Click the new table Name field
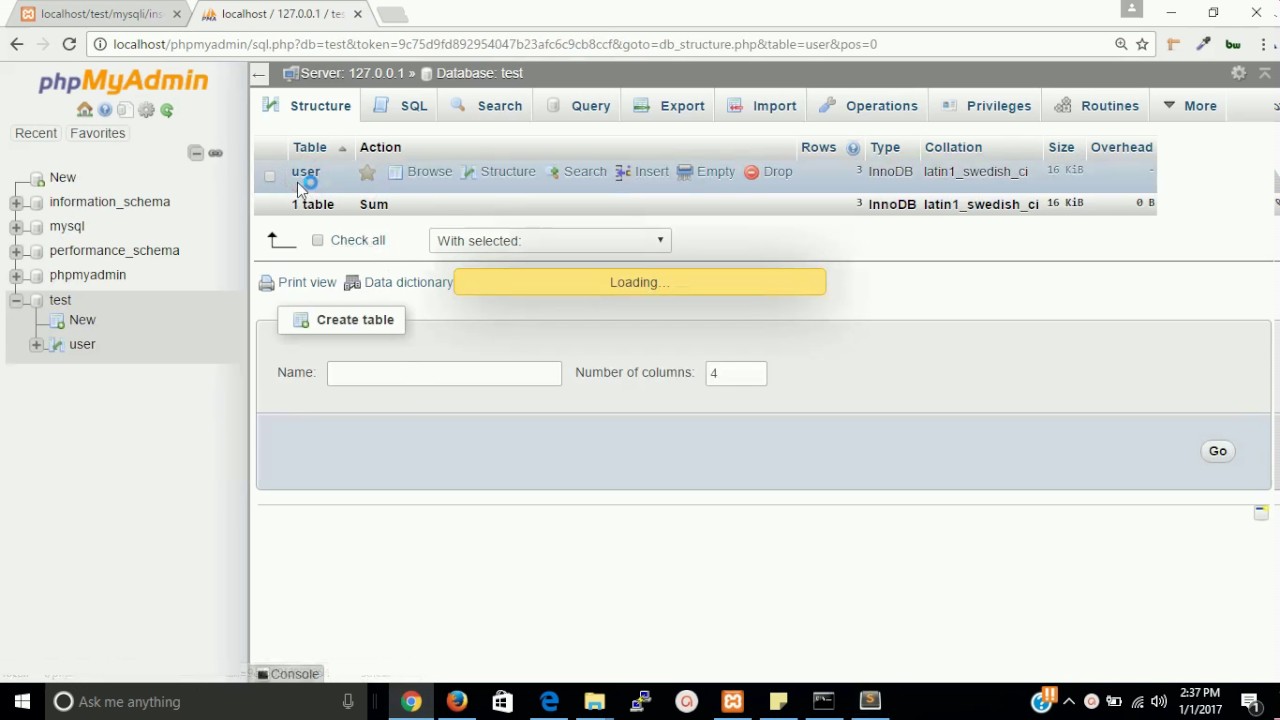 (444, 373)
